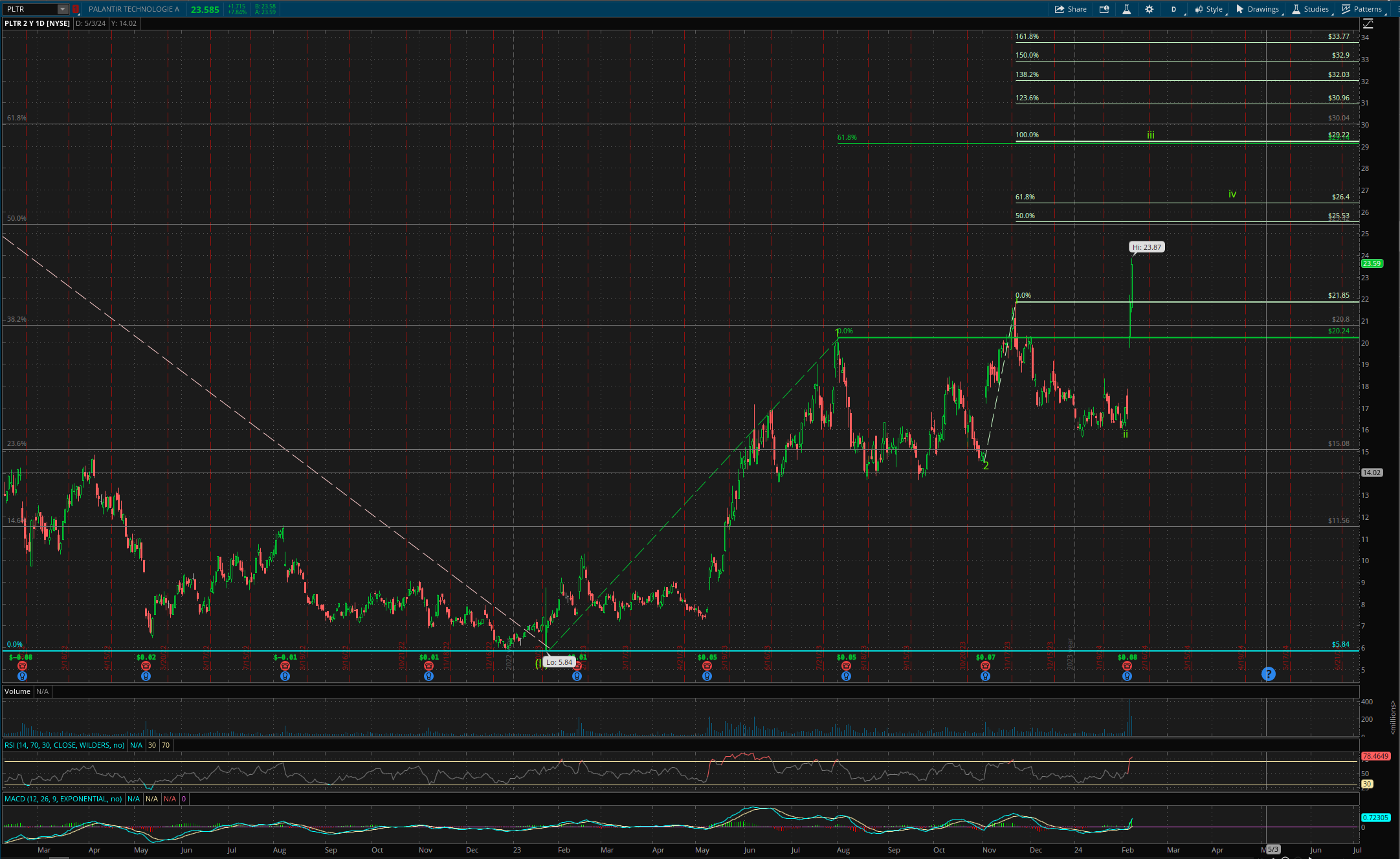Click the Patterns button
The height and width of the screenshot is (859, 1400).
click(1361, 9)
